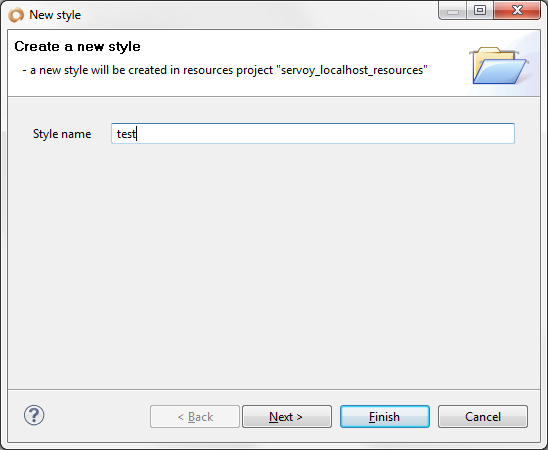The width and height of the screenshot is (548, 450).
Task: Click the Servoy logo in title bar
Action: coord(16,15)
